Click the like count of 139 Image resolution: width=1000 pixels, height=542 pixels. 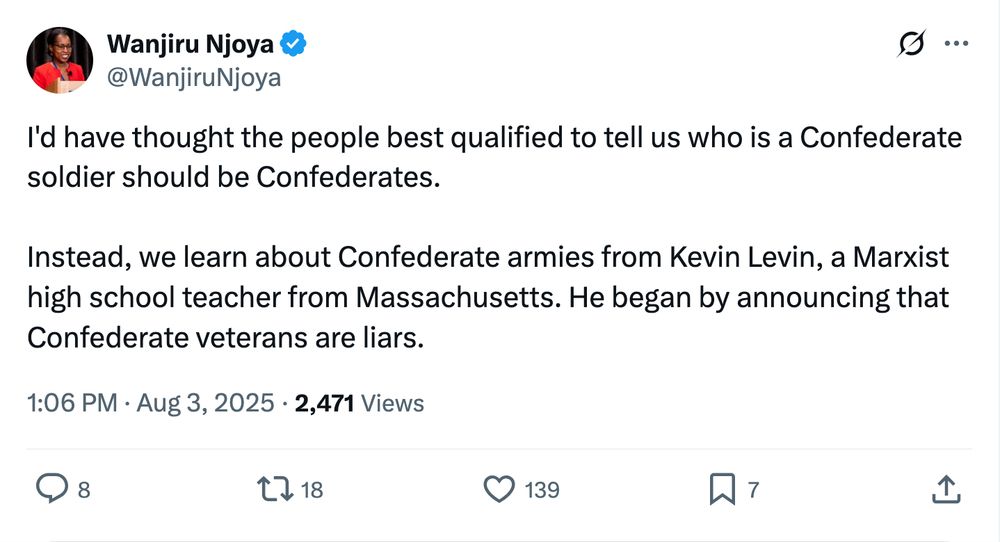(x=542, y=490)
